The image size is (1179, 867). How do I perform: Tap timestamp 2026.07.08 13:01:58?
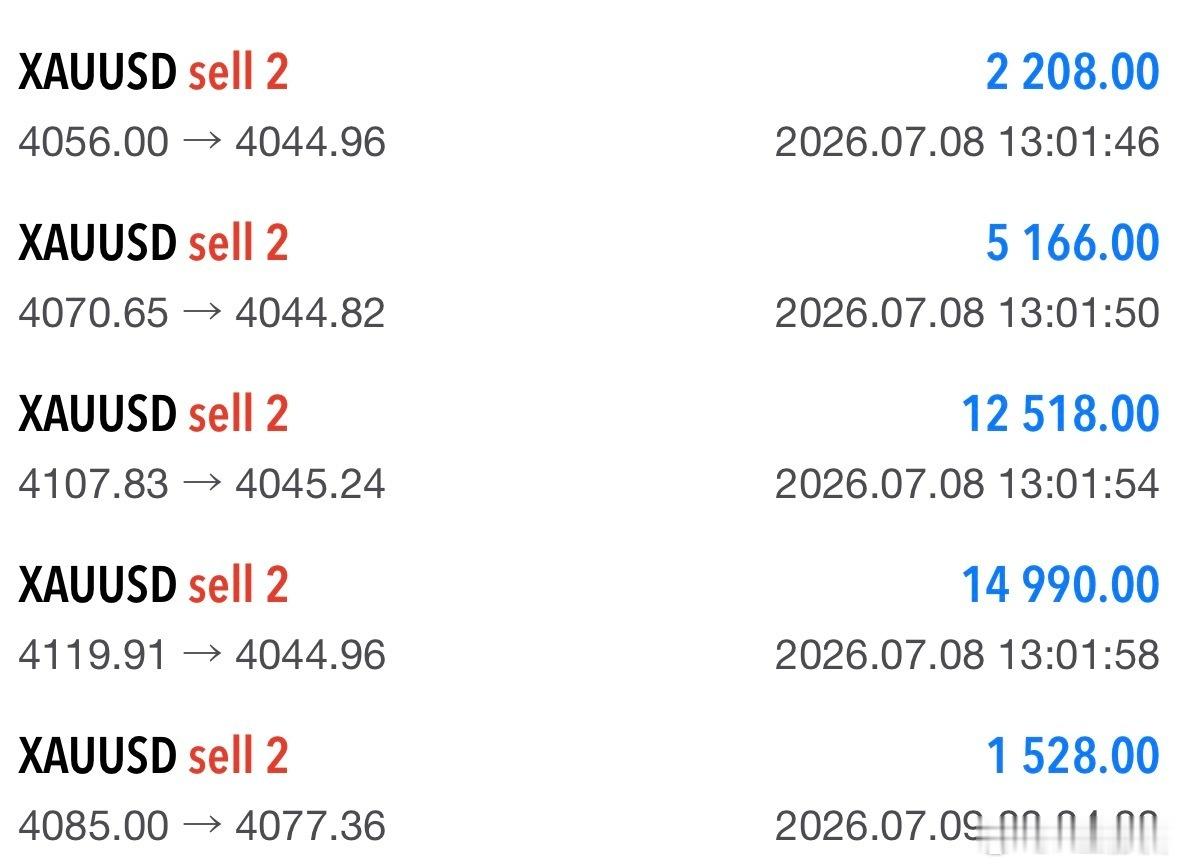tap(967, 654)
